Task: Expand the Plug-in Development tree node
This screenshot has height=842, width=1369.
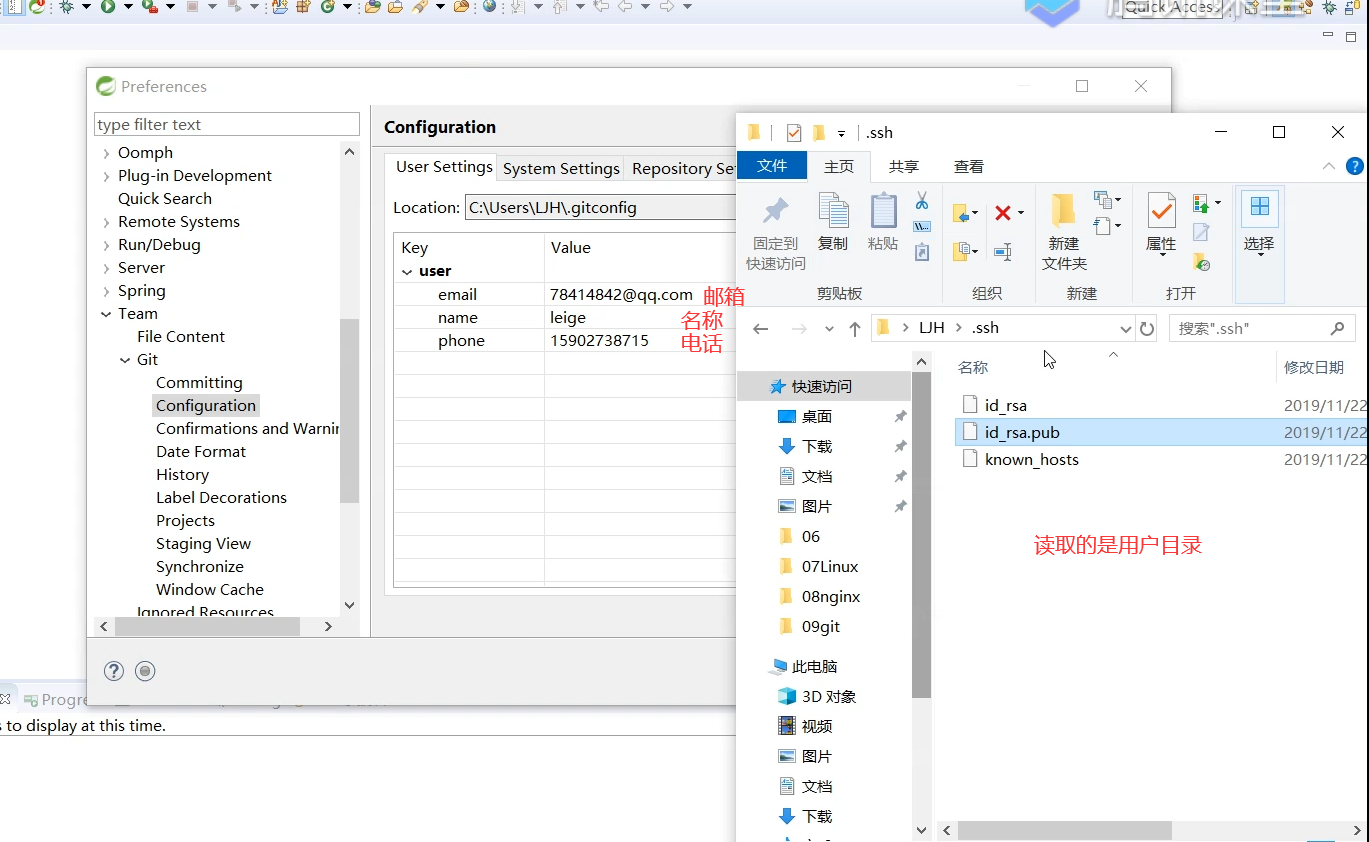Action: click(107, 176)
